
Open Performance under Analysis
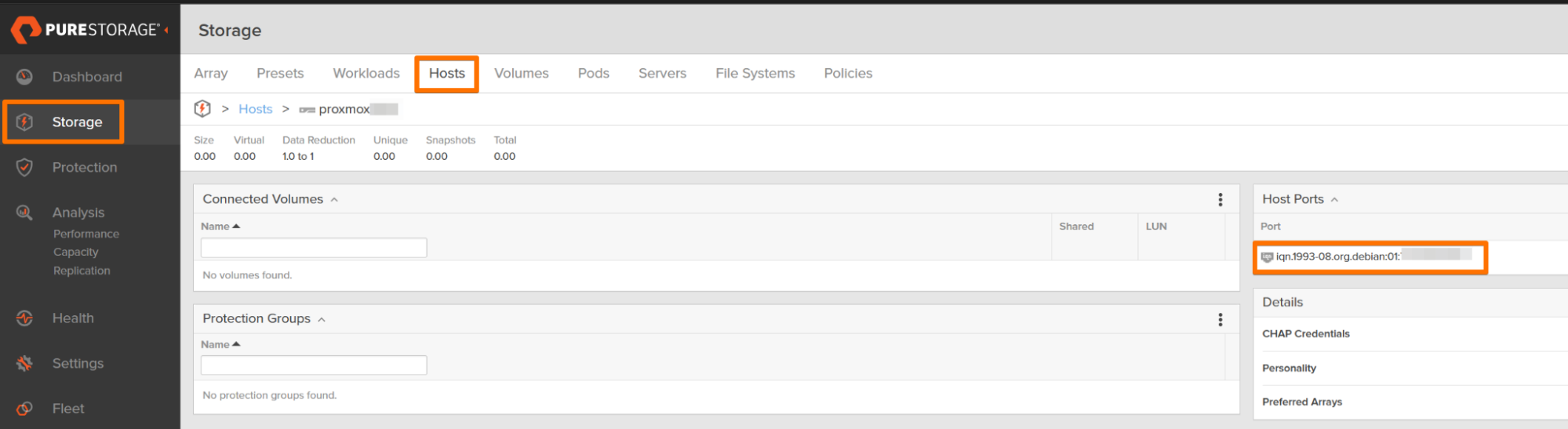pos(86,234)
